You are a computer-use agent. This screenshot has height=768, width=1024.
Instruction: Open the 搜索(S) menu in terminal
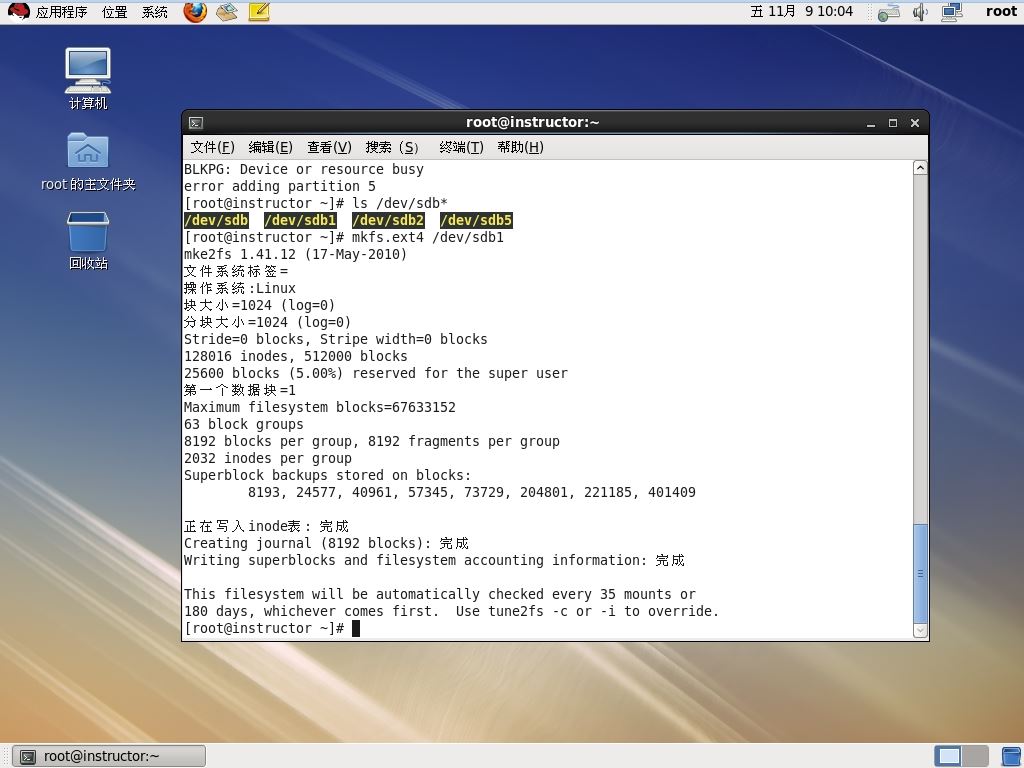click(392, 148)
